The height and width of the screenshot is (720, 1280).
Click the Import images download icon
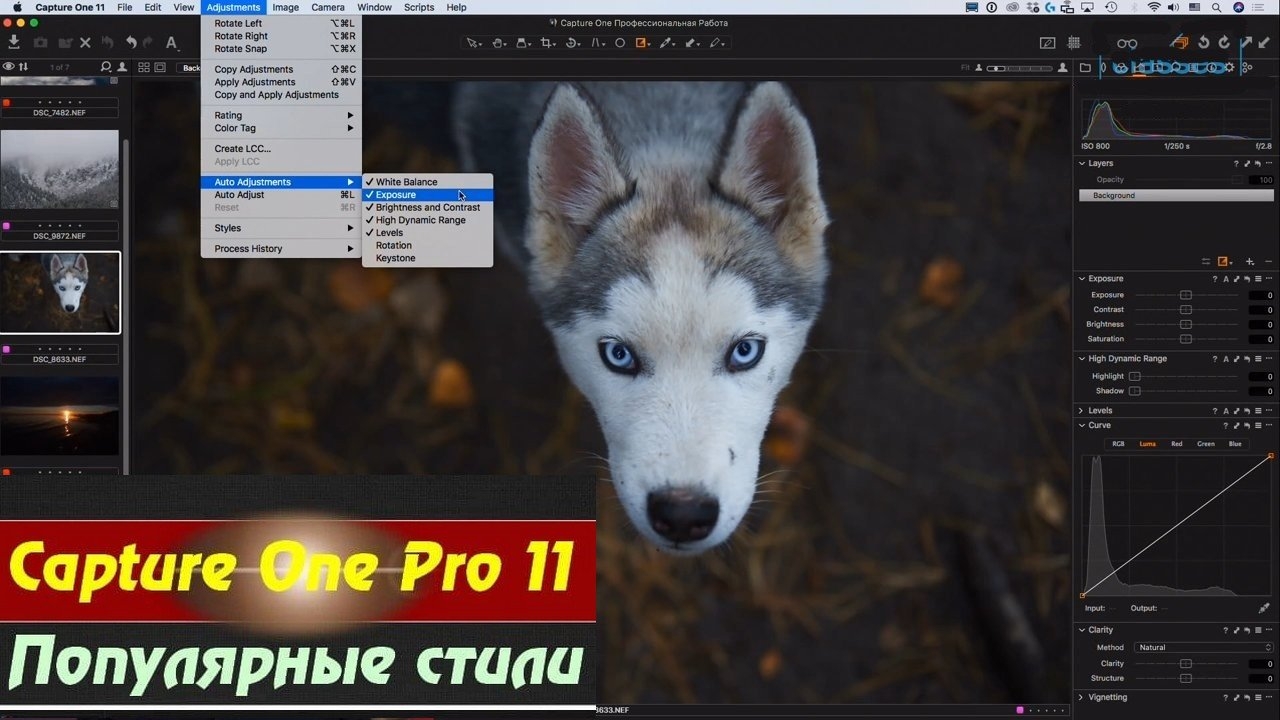tap(14, 42)
